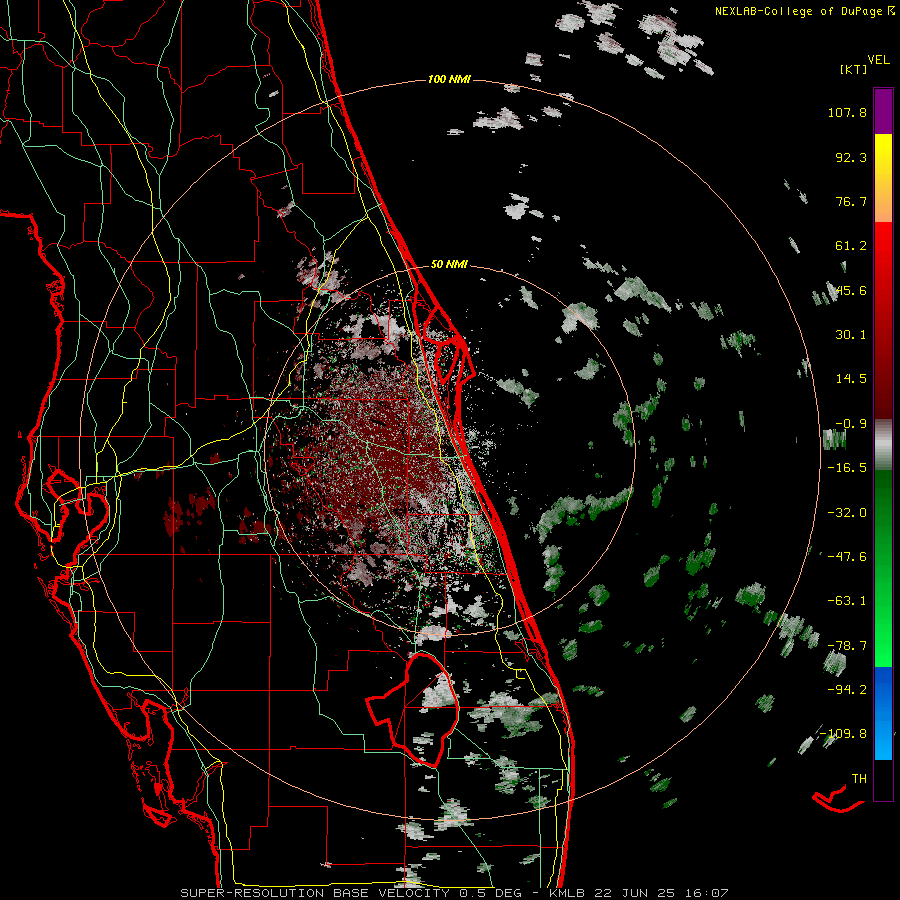Screen dimensions: 900x900
Task: Click the -32.0 legend value
Action: coord(847,513)
